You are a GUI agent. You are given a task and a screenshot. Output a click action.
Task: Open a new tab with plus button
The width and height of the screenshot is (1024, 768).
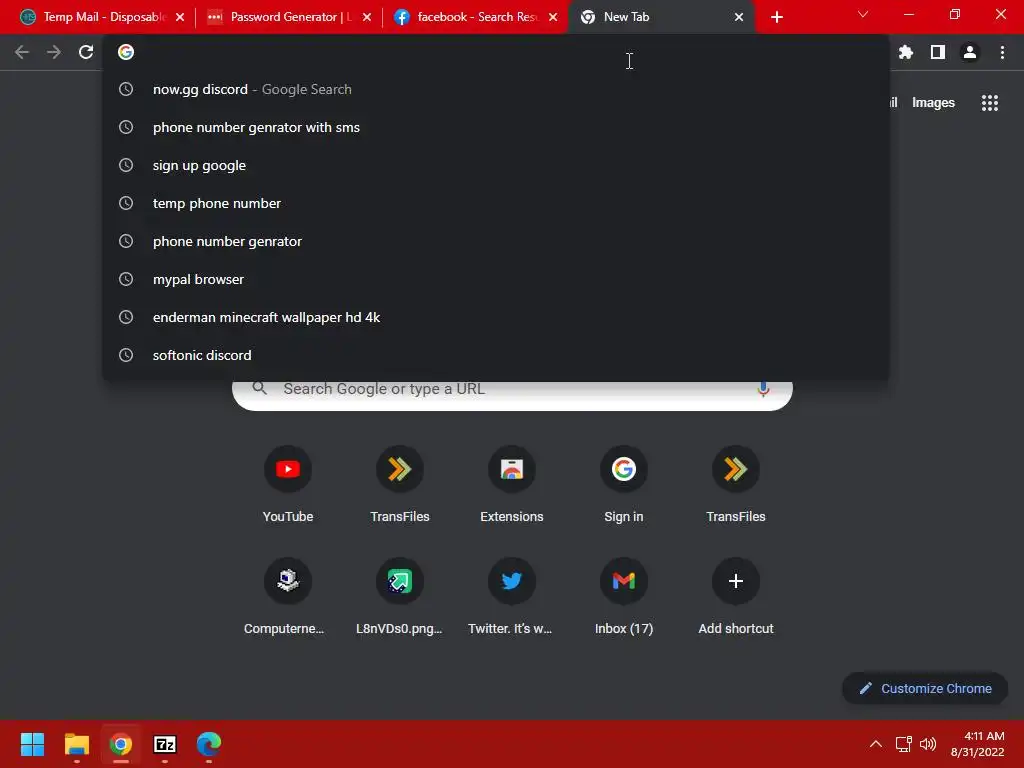click(x=776, y=17)
